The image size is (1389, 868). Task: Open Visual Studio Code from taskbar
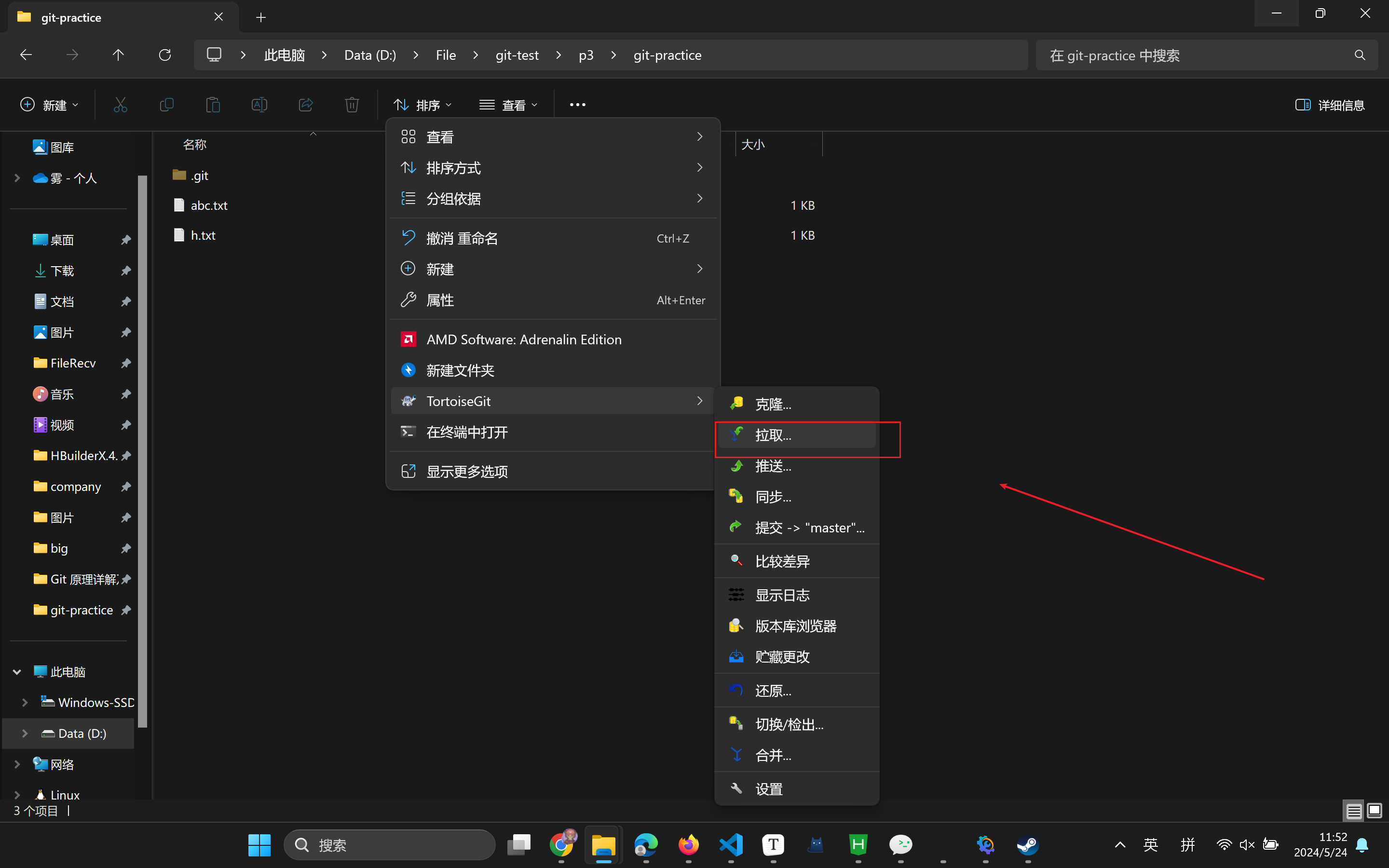pyautogui.click(x=731, y=844)
